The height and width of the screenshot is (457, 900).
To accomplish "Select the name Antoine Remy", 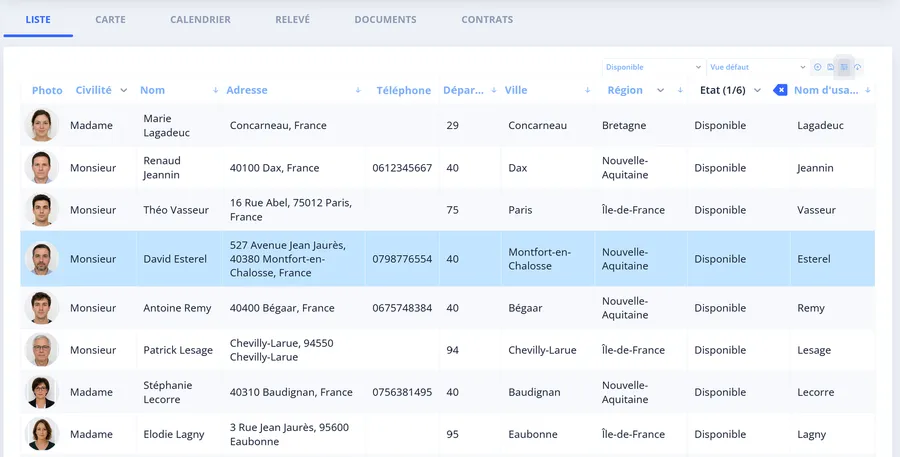I will click(x=177, y=308).
